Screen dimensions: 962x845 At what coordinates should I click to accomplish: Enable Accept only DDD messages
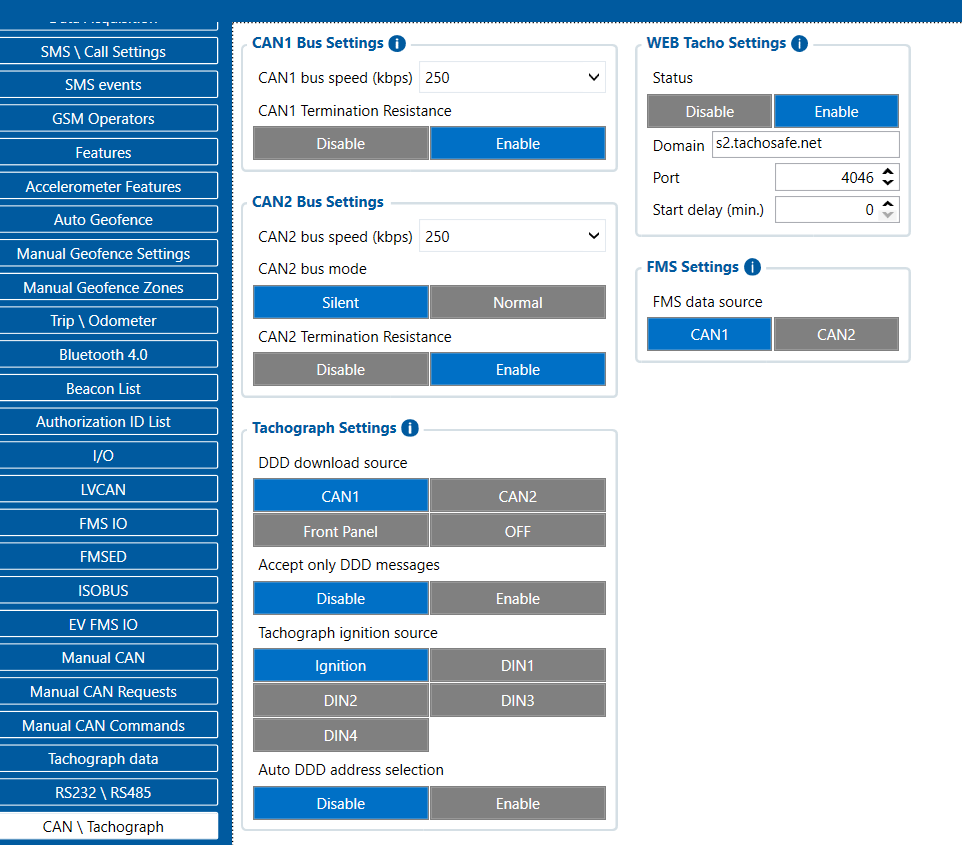click(518, 598)
